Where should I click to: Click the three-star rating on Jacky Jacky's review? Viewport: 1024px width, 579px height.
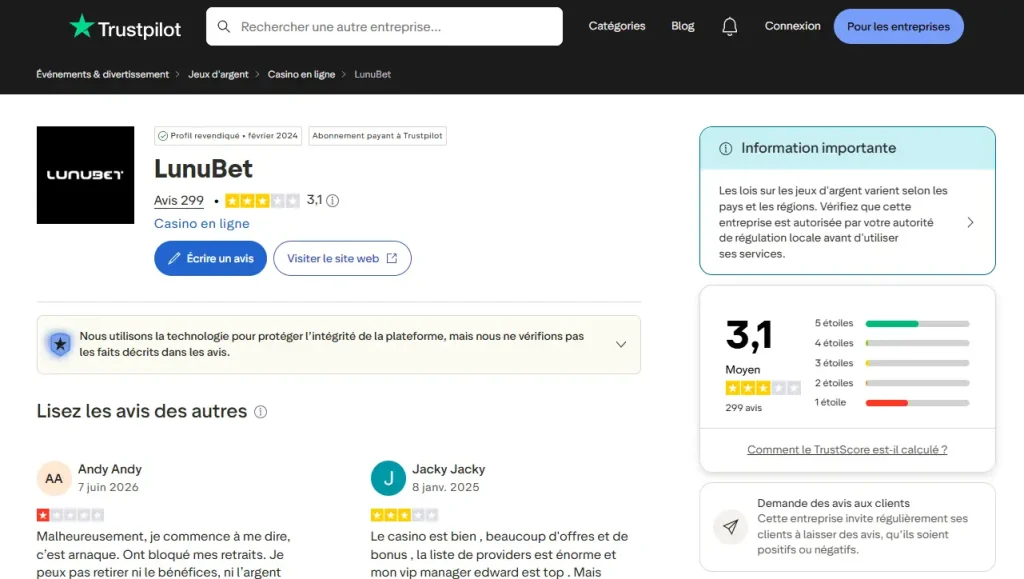(x=404, y=515)
